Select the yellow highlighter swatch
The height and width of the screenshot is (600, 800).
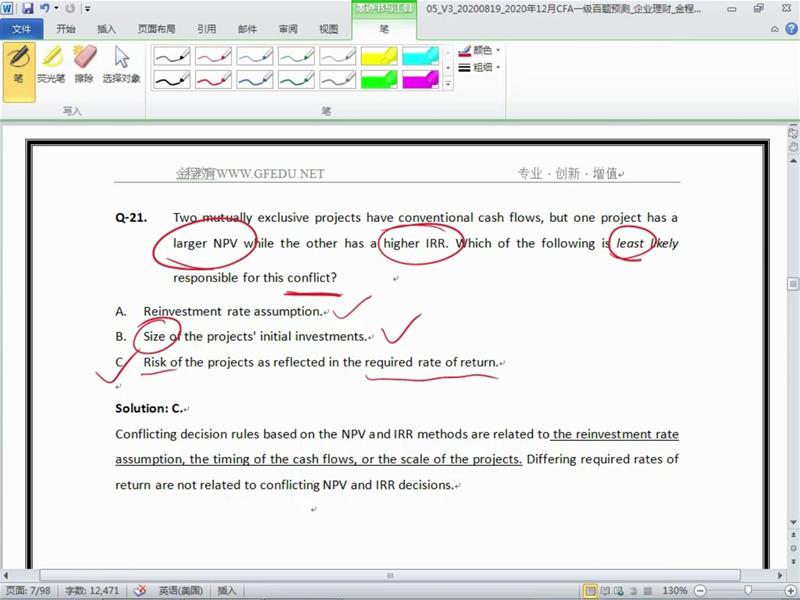pos(379,56)
